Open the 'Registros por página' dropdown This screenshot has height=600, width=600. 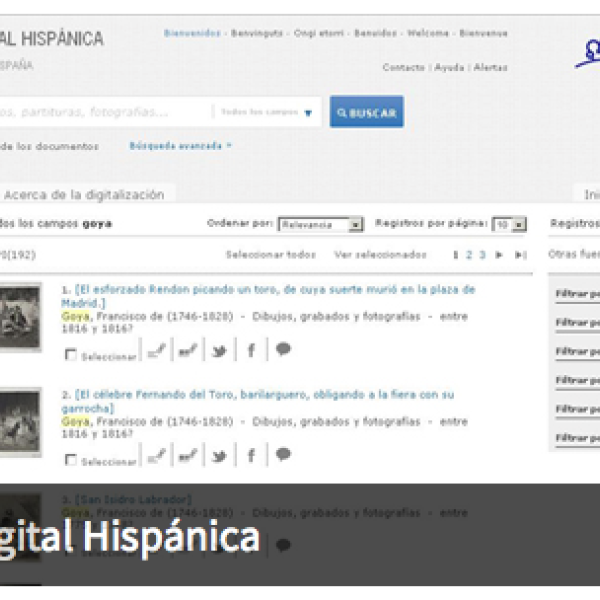(509, 225)
